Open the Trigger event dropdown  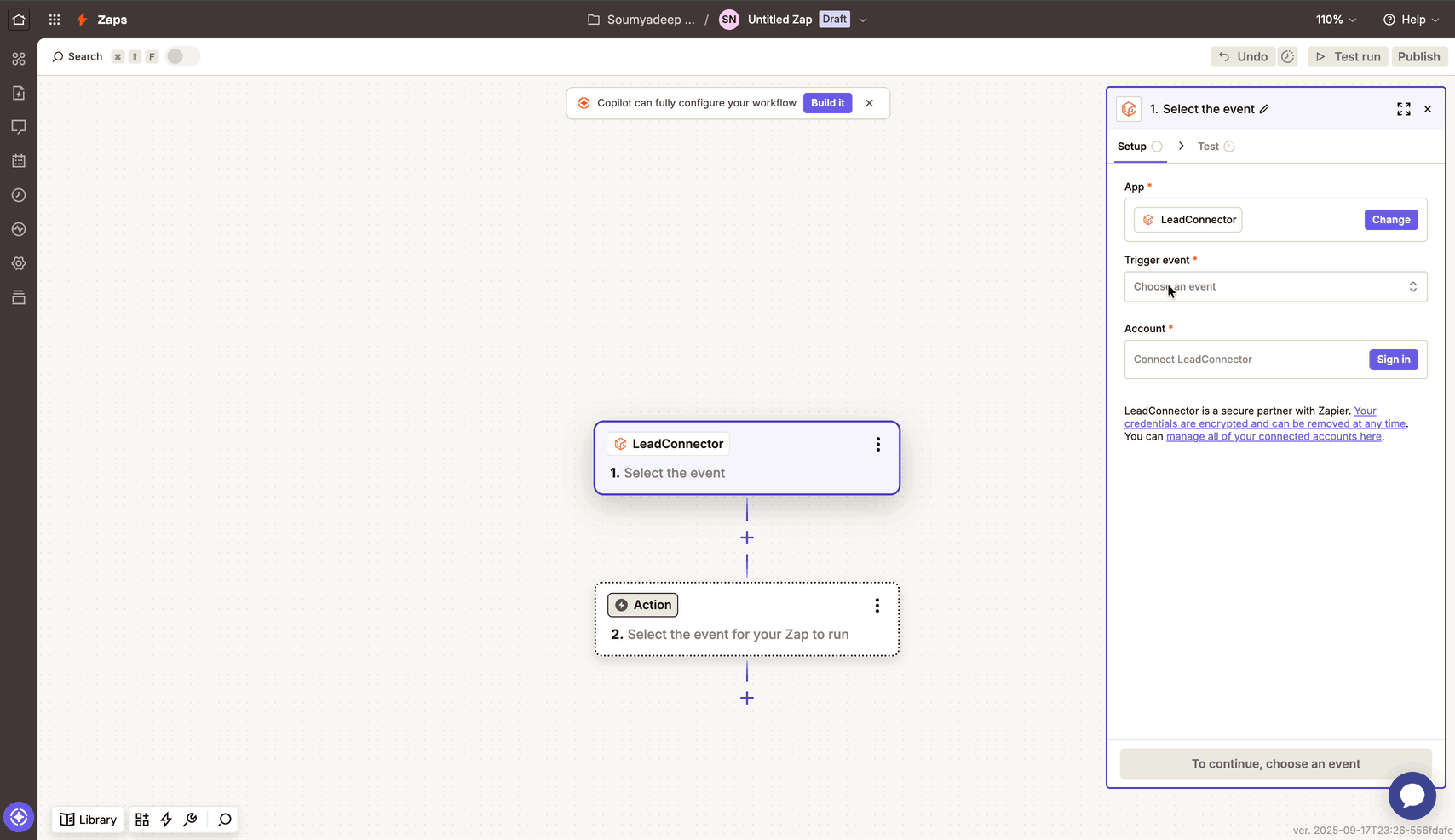click(1274, 287)
